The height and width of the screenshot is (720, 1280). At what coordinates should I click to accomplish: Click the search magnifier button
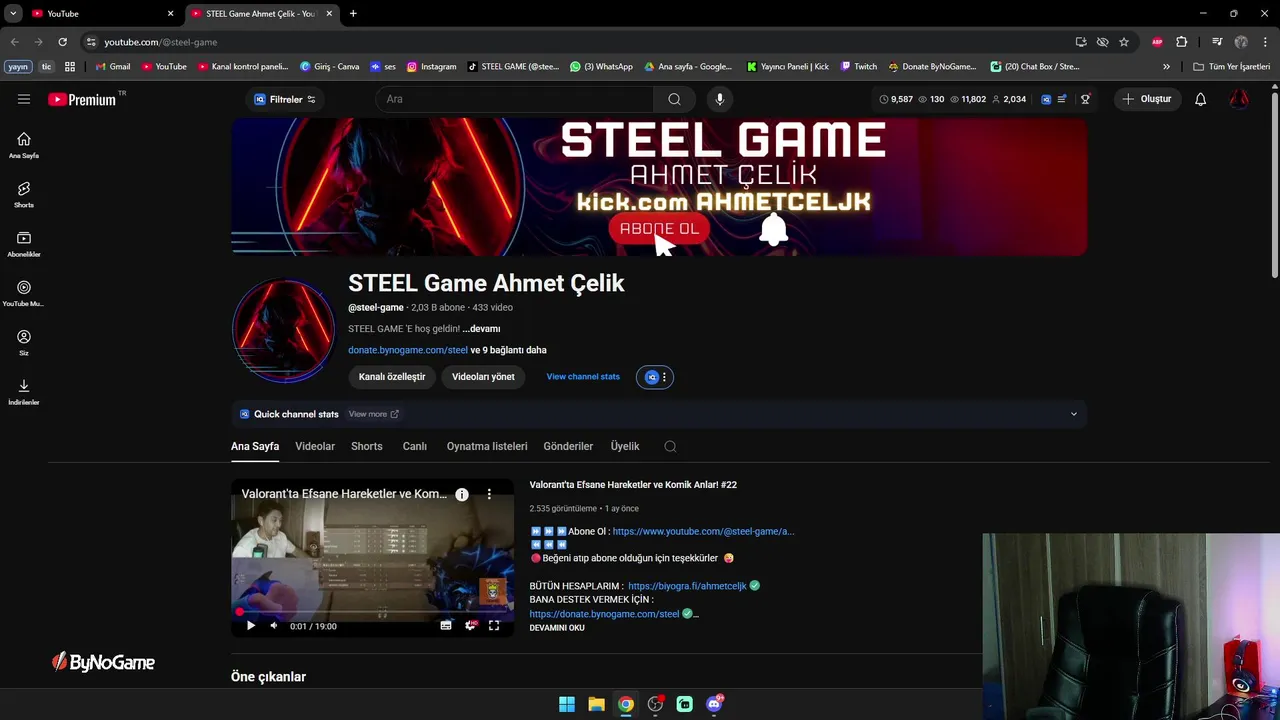pyautogui.click(x=674, y=99)
